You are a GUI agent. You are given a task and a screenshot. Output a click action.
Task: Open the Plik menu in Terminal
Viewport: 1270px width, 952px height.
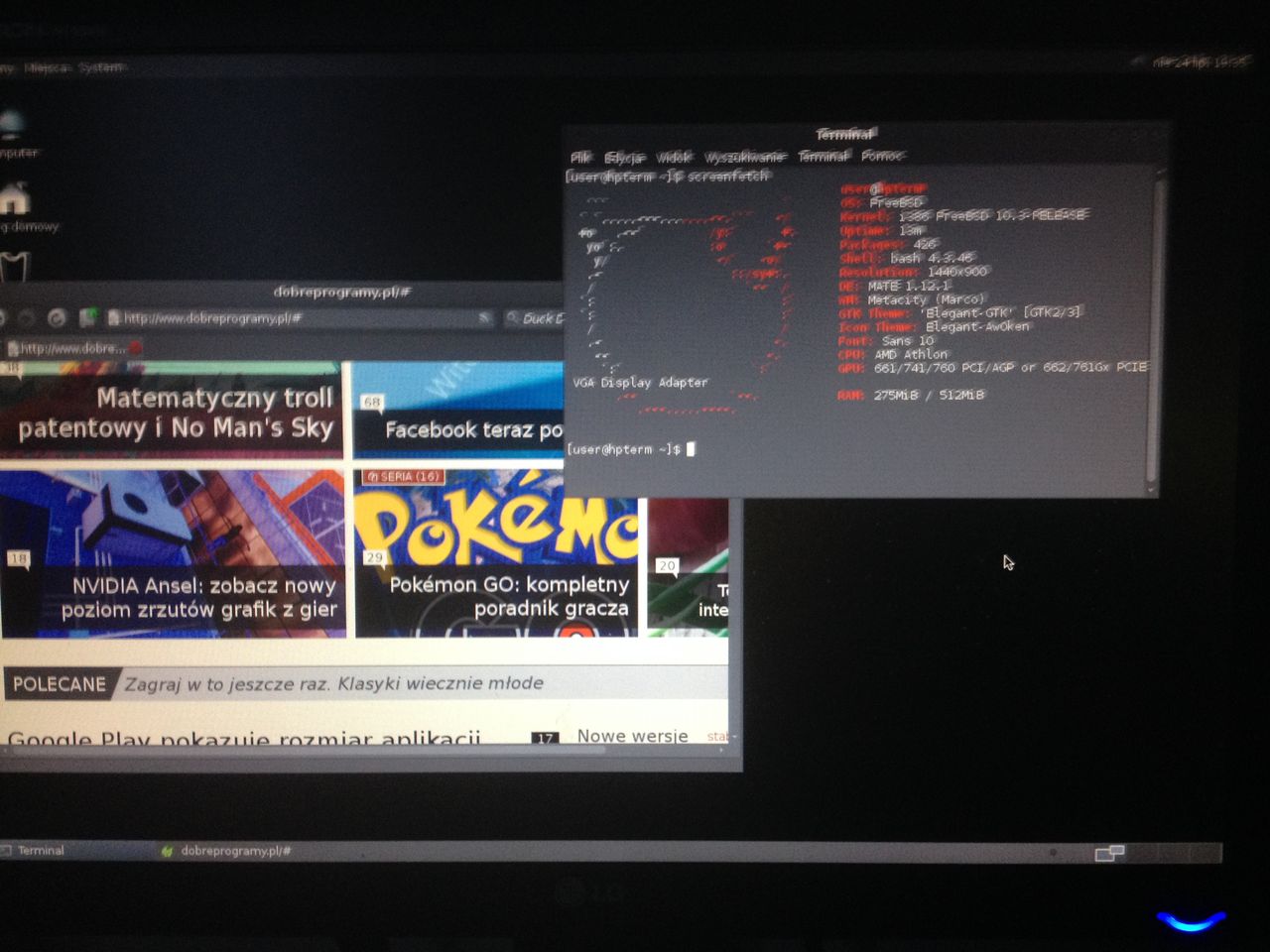point(580,157)
